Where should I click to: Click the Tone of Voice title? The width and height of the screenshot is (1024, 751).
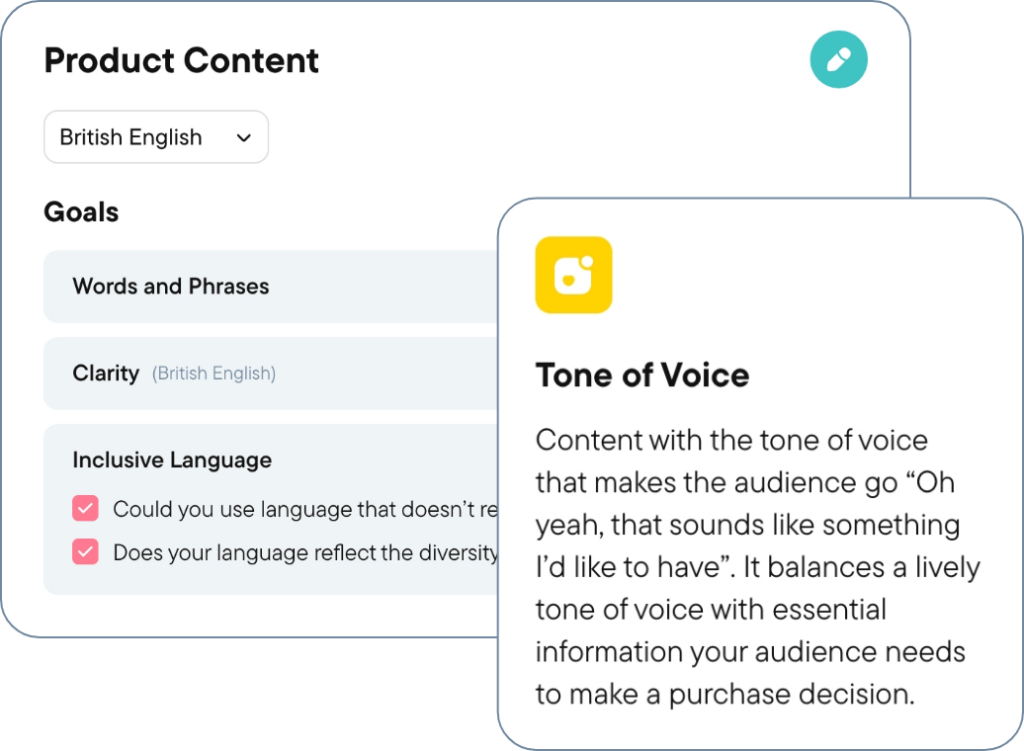click(643, 375)
